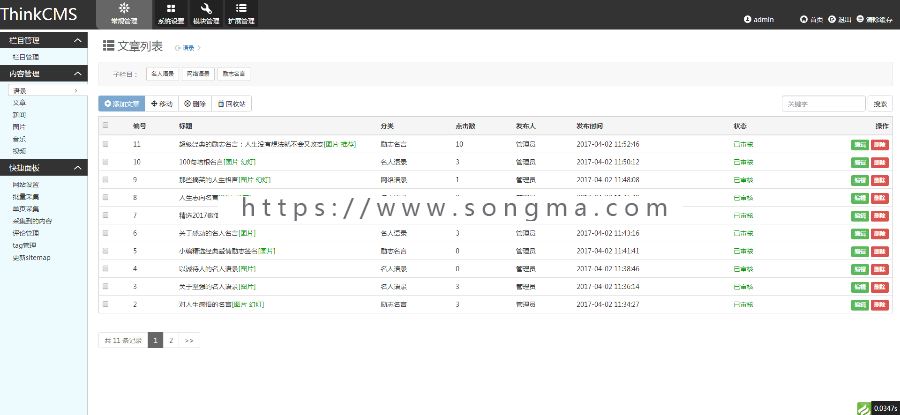Collapse the 内容管理 sidebar section
This screenshot has height=415, width=900.
click(x=77, y=73)
